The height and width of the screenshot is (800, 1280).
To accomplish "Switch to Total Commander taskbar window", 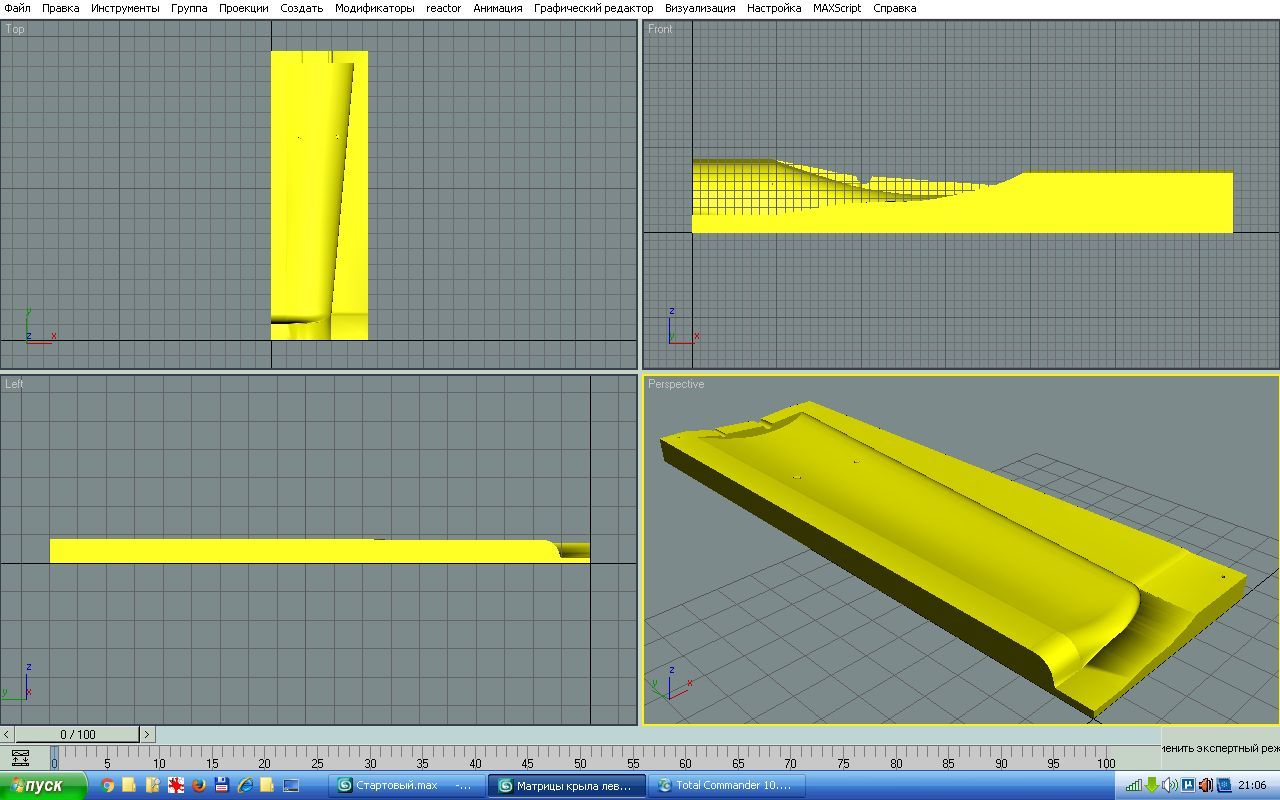I will coord(725,786).
